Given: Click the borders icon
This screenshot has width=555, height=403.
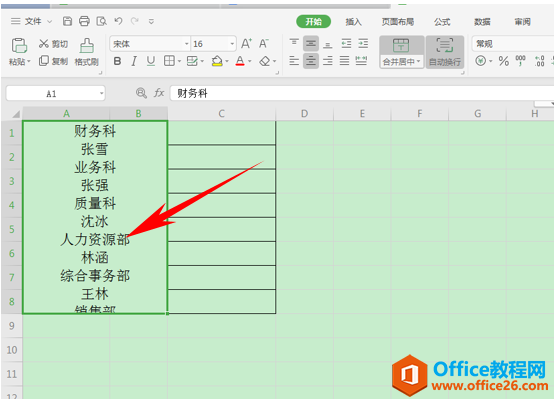Looking at the screenshot, I should coord(169,61).
